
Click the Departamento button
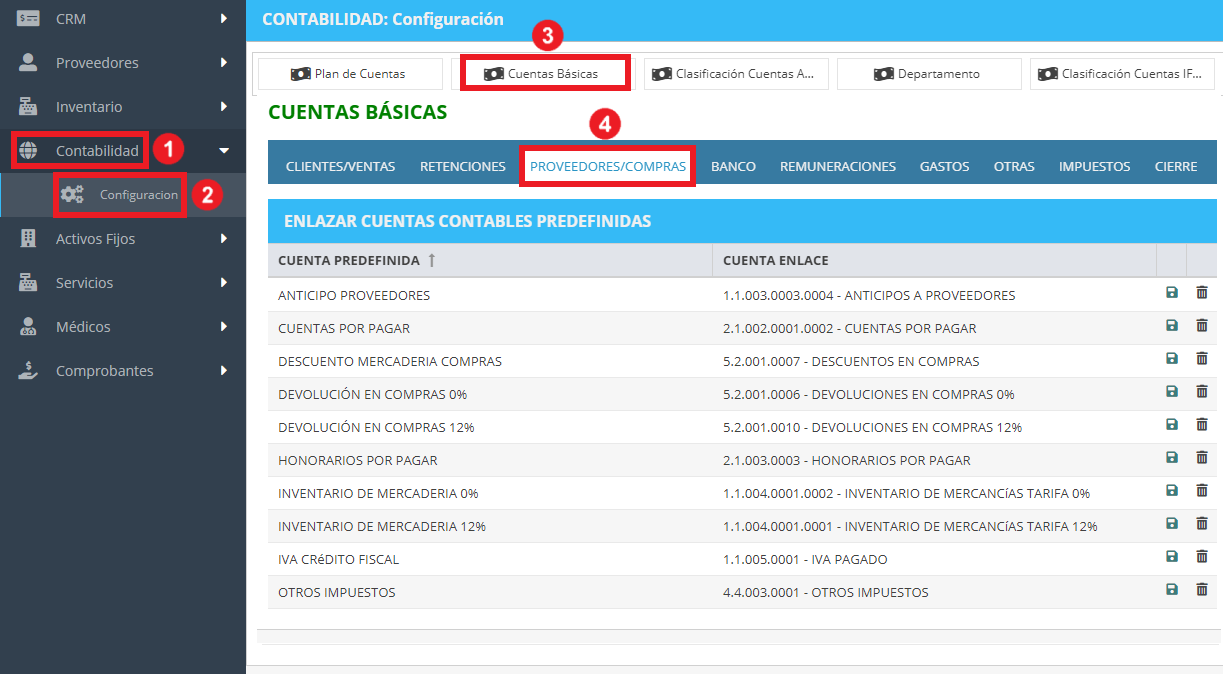tap(929, 74)
